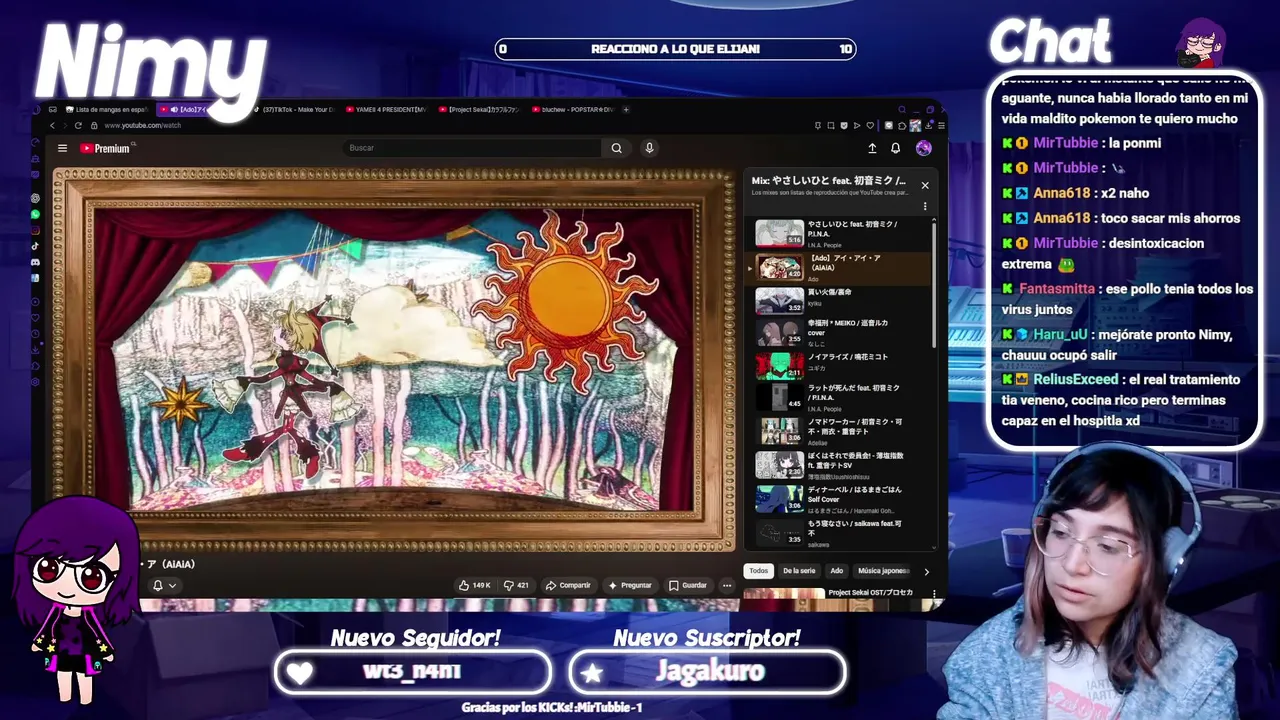Open YouTube notifications bell in header
1280x720 pixels.
coord(895,148)
